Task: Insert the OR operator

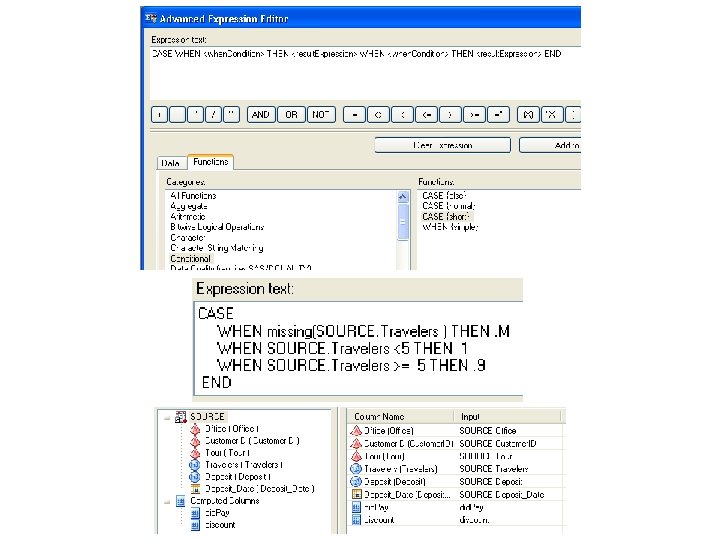Action: pos(291,114)
